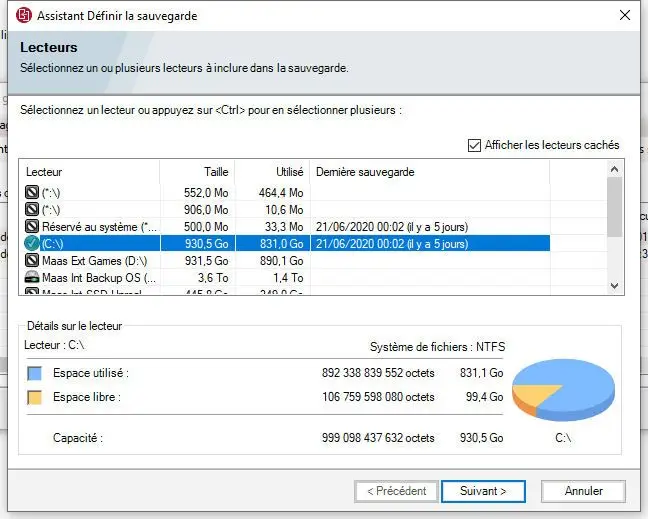Click the Système de fichiers : NTFS label

point(437,347)
